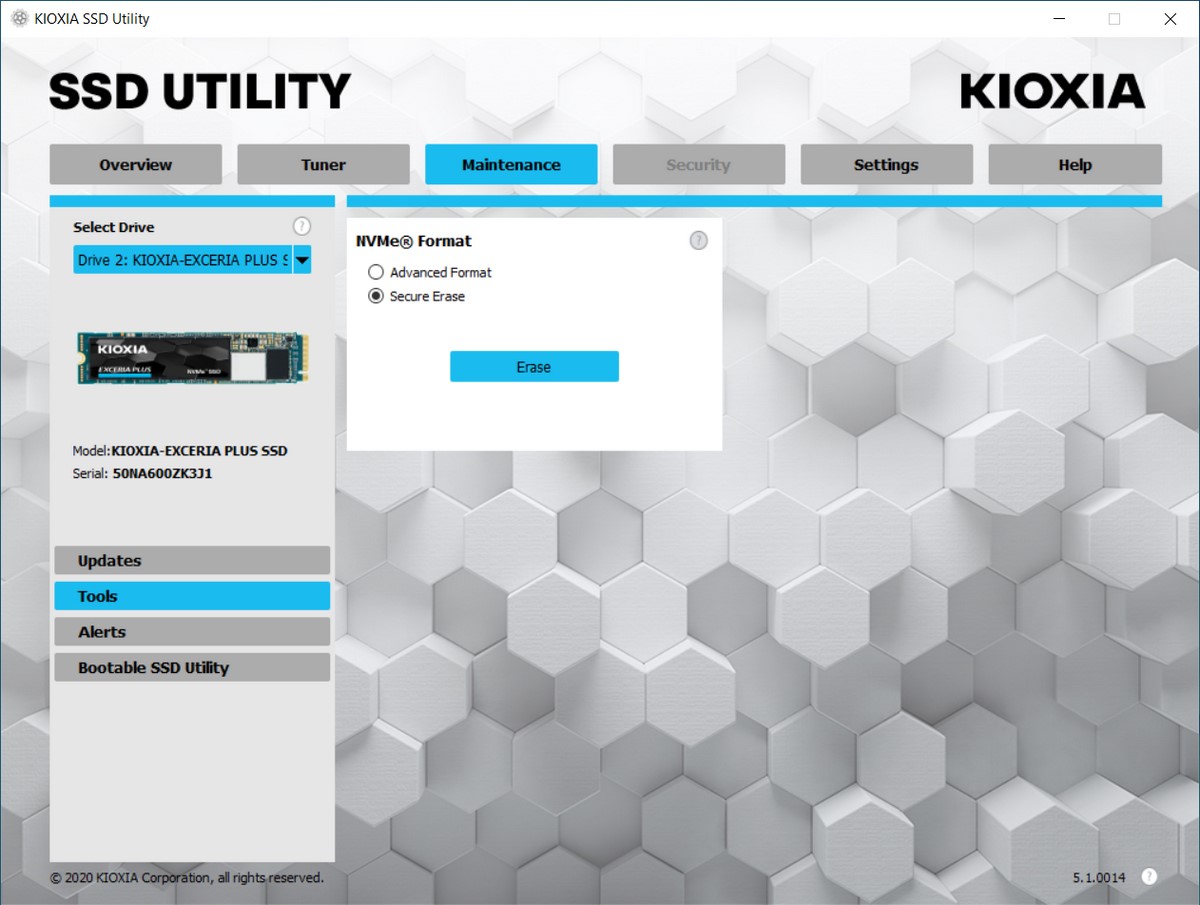The height and width of the screenshot is (905, 1200).
Task: Open the Updates sidebar section
Action: tap(192, 560)
